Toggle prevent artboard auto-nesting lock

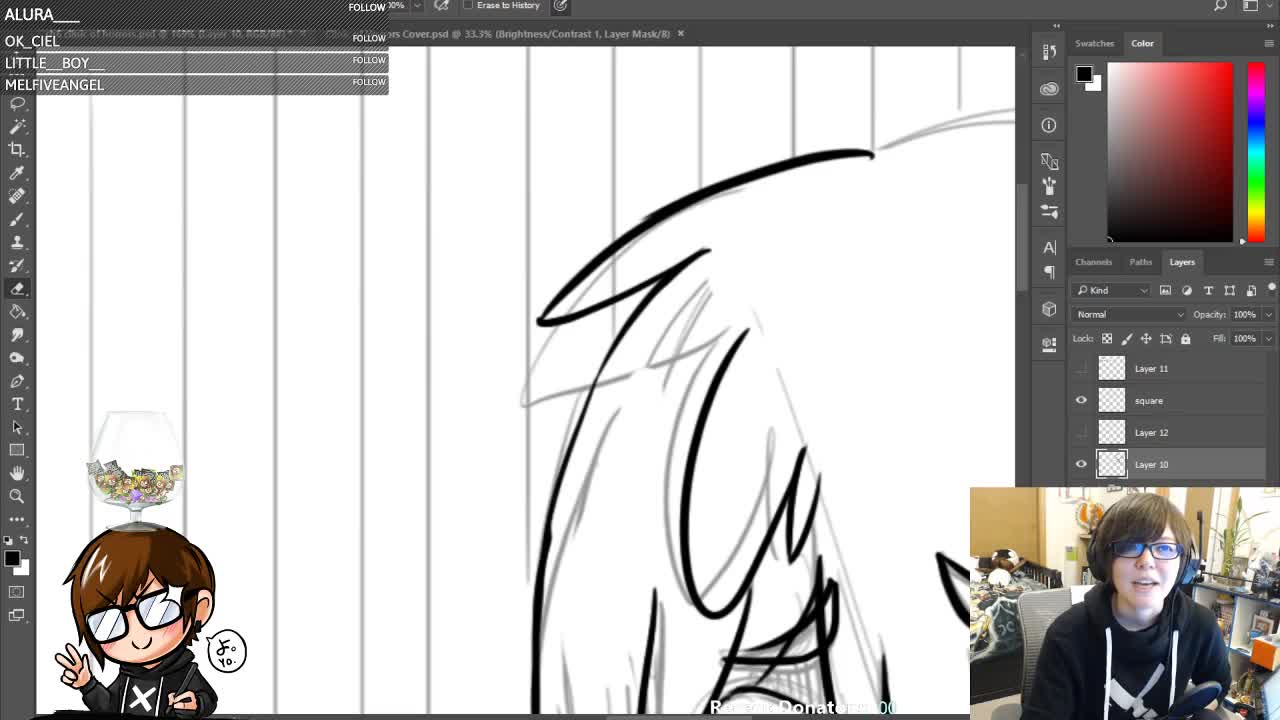click(x=1166, y=339)
